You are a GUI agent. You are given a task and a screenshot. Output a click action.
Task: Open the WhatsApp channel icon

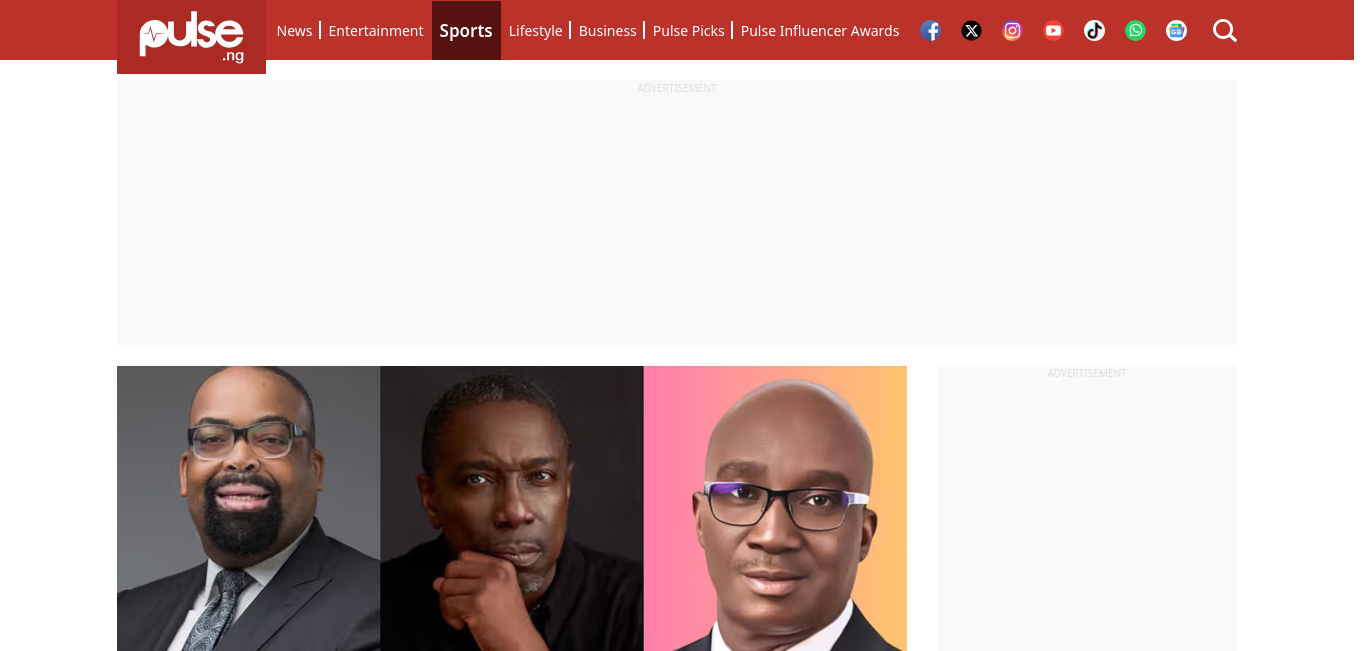click(x=1135, y=31)
